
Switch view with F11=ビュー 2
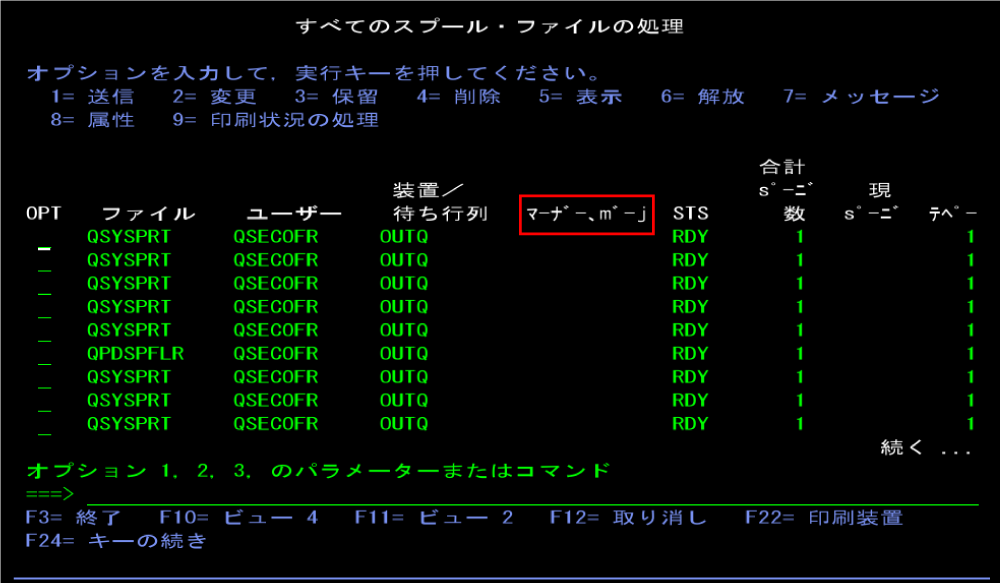click(434, 517)
